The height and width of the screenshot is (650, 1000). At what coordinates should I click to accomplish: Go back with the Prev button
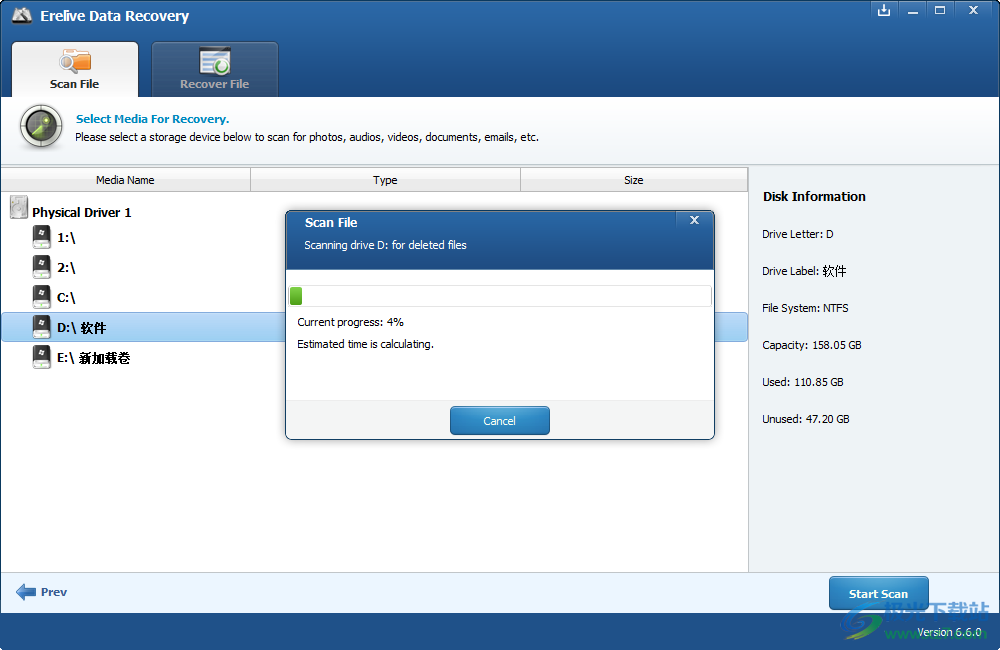pyautogui.click(x=41, y=592)
